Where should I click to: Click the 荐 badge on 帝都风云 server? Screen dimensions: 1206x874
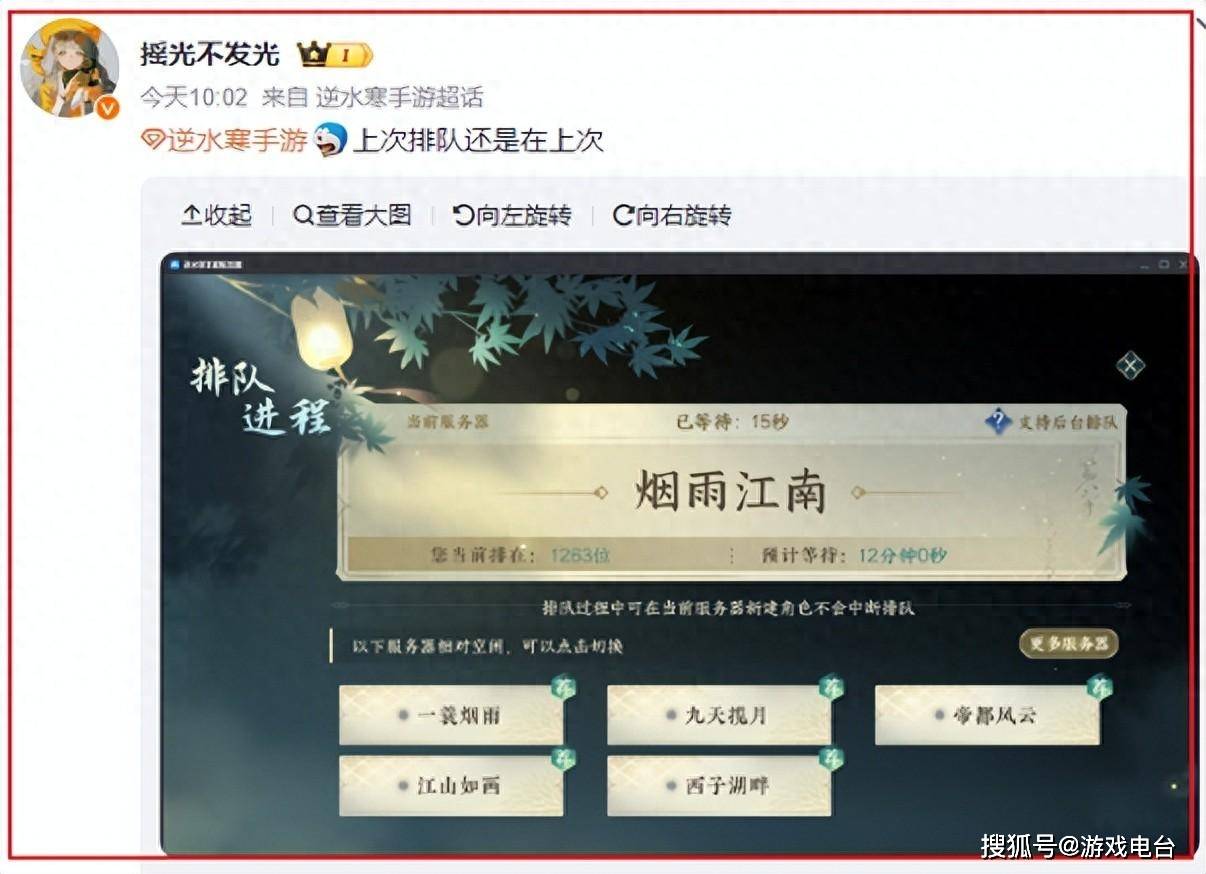click(1100, 687)
